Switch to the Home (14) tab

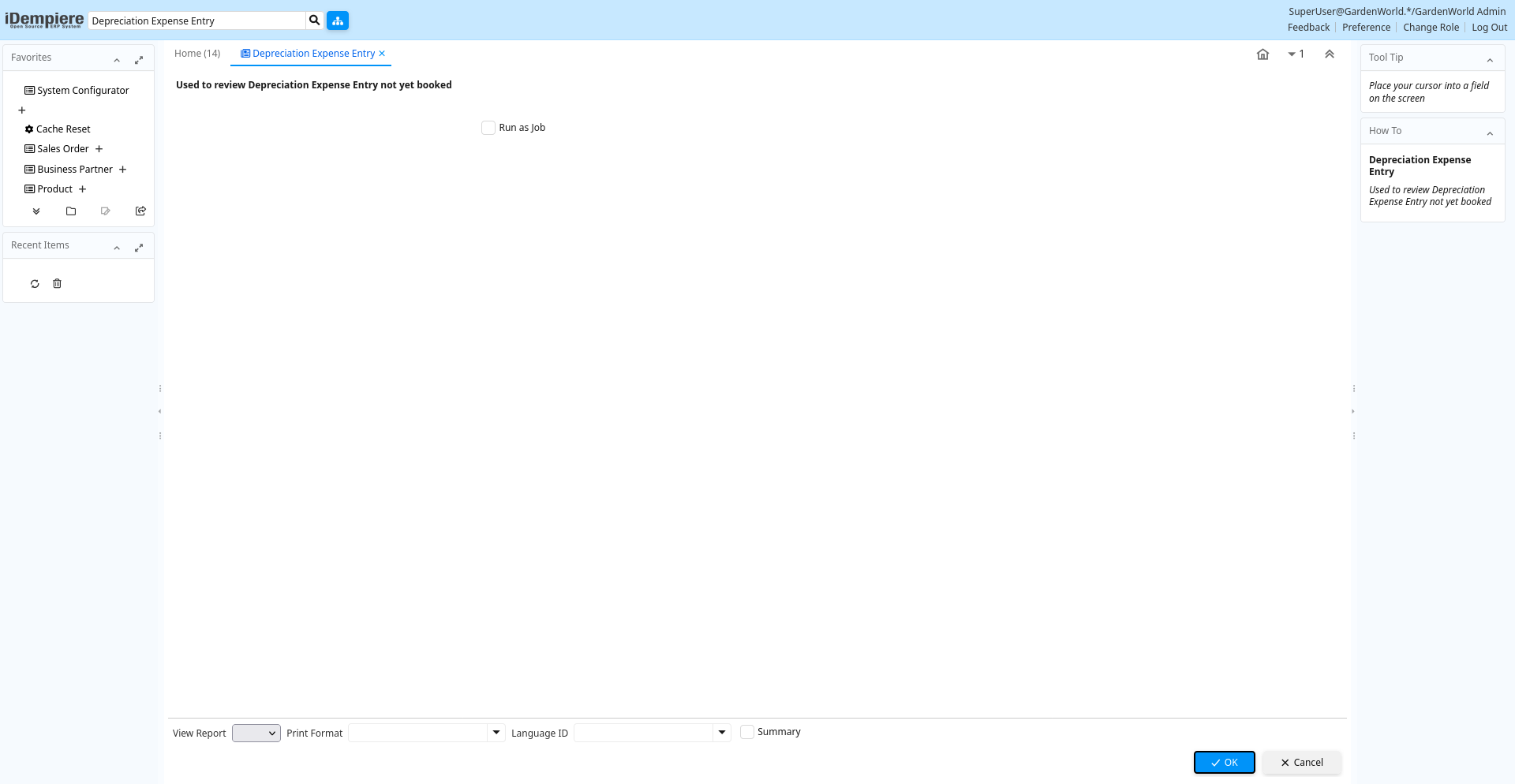point(197,54)
